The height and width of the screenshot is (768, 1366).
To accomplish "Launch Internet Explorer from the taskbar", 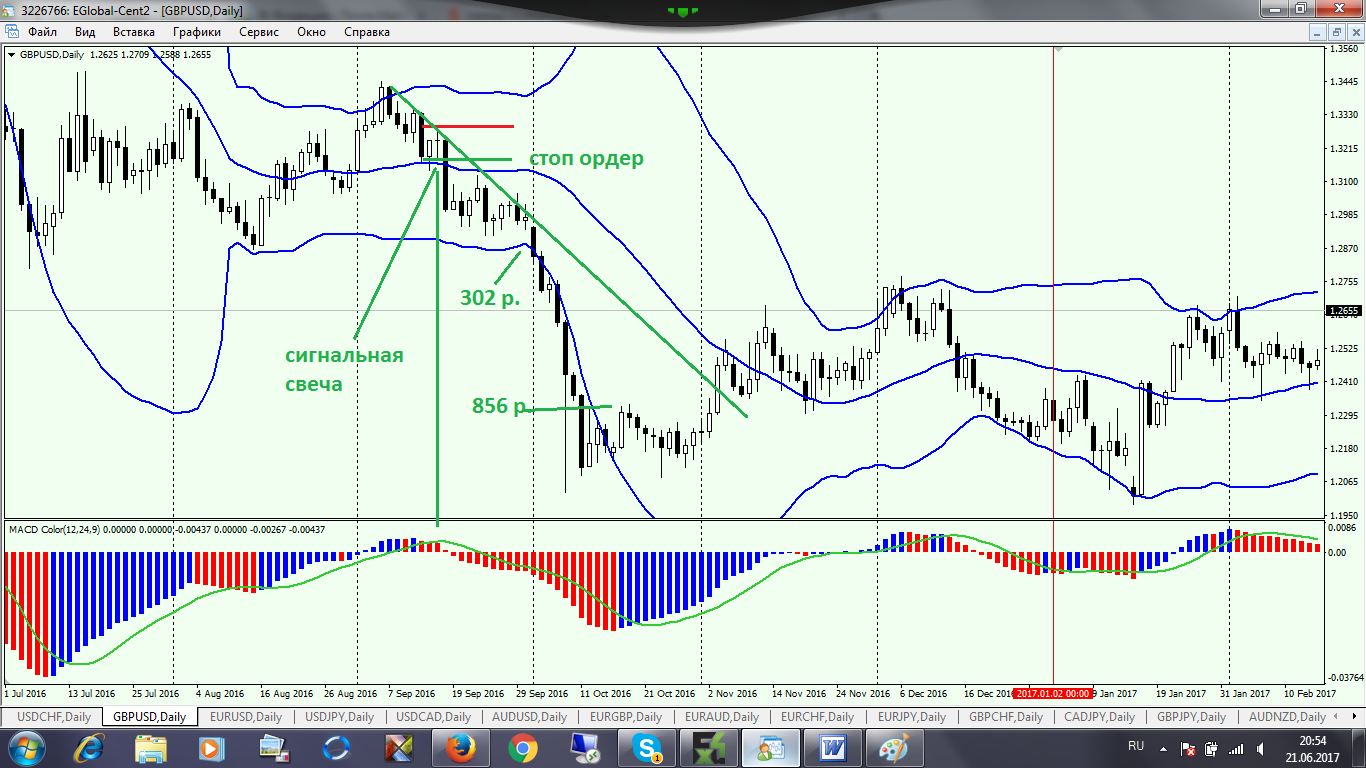I will pos(89,747).
